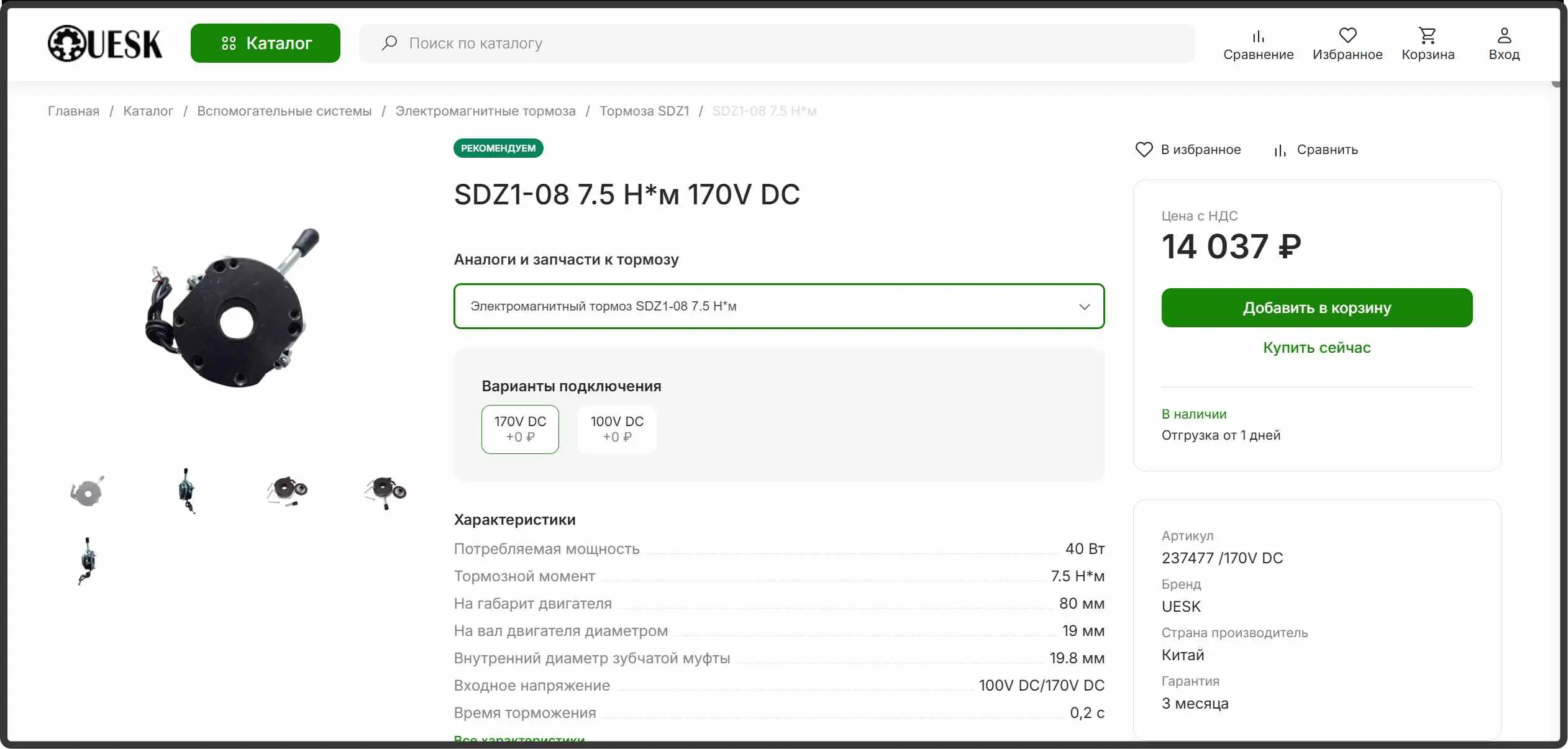Select the first gray brake thumbnail
The width and height of the screenshot is (1568, 749).
[87, 491]
